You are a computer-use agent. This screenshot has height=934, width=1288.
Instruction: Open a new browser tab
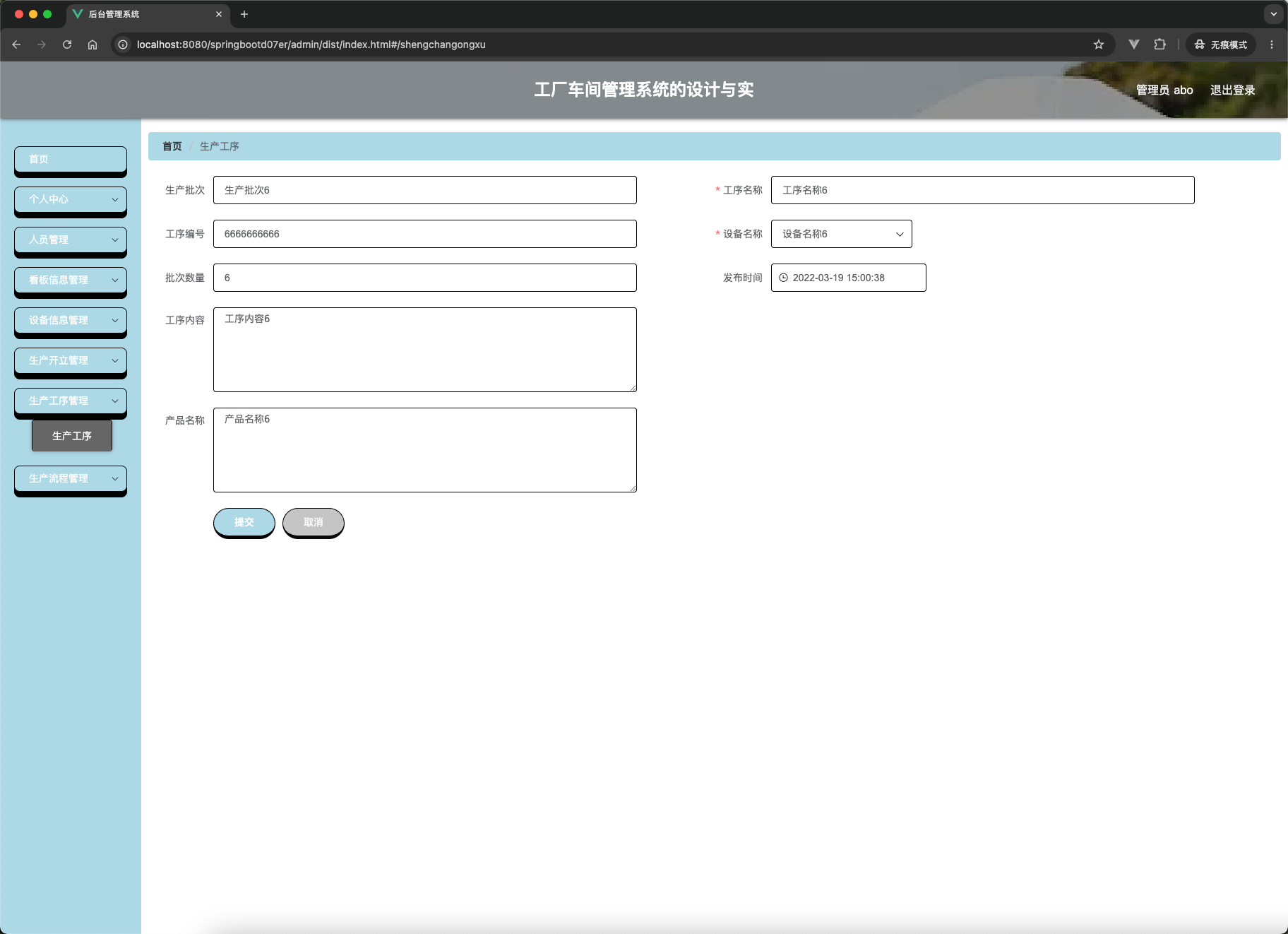[x=244, y=14]
